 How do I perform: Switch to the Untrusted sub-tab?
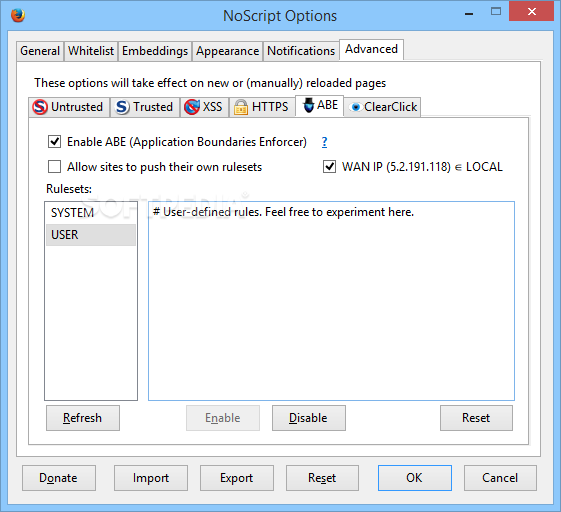click(69, 107)
